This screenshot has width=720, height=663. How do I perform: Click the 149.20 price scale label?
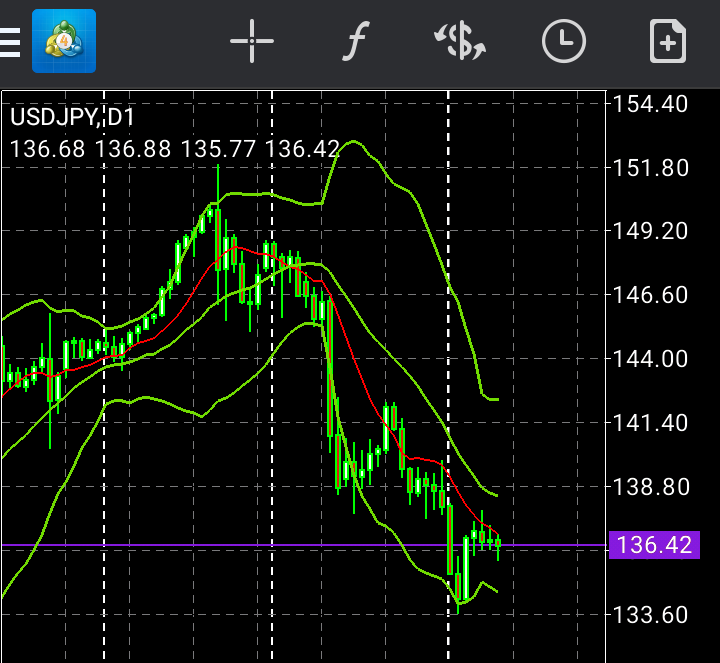pos(650,231)
